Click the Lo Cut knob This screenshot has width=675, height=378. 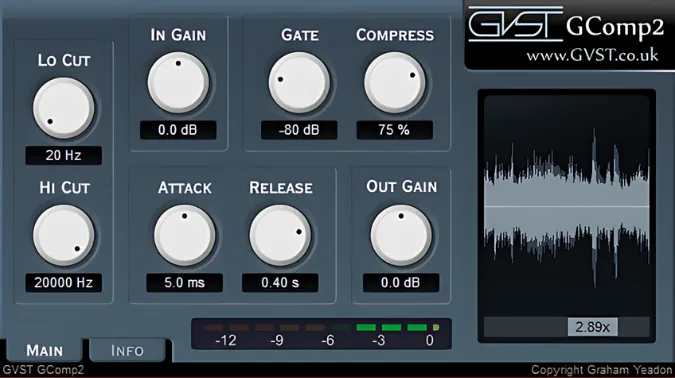[64, 108]
